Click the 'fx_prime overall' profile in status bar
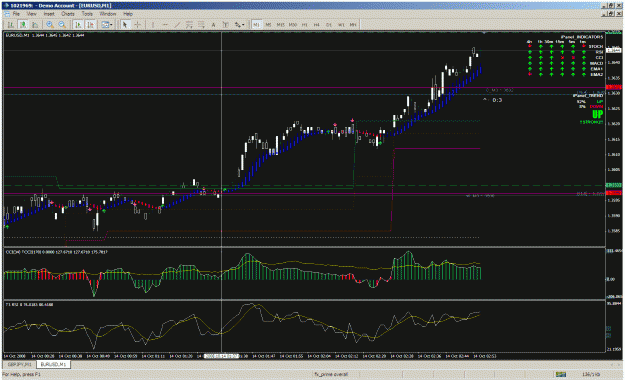Screen dimensions: 625x380 [x=331, y=374]
